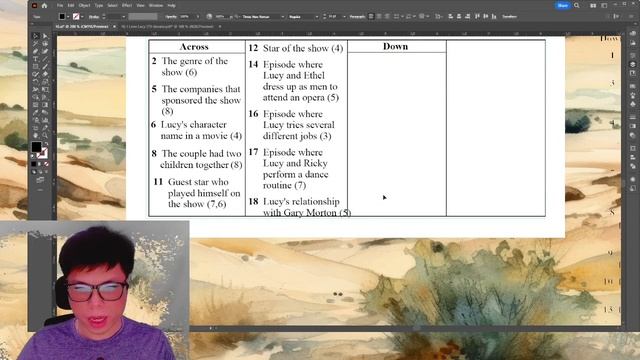
Task: Open the Times New Roman font dropdown
Action: point(282,17)
